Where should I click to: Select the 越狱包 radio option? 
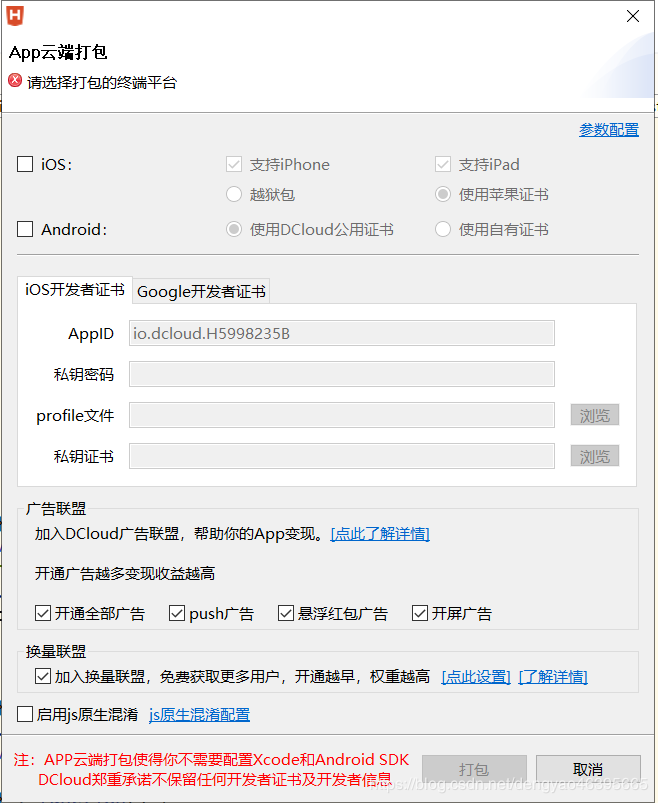click(x=234, y=194)
